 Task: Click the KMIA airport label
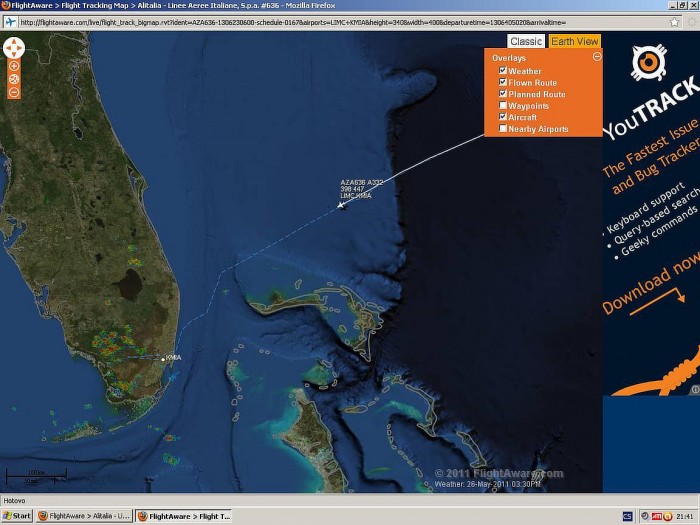(173, 358)
